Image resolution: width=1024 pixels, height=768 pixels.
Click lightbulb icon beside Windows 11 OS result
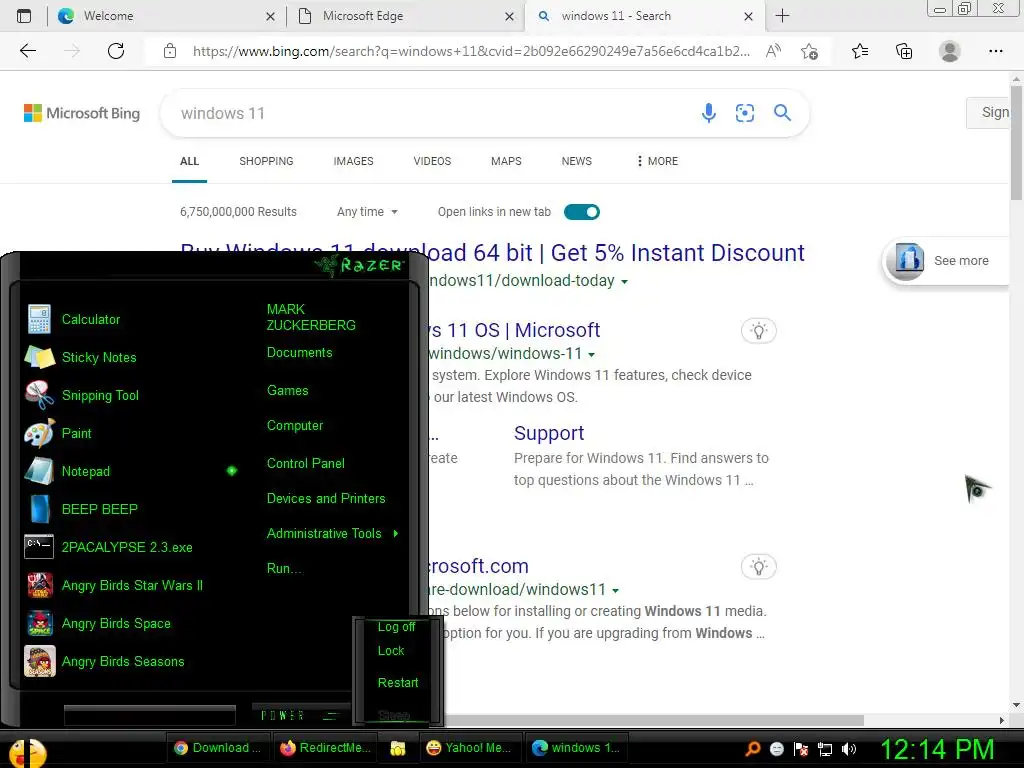pos(758,330)
